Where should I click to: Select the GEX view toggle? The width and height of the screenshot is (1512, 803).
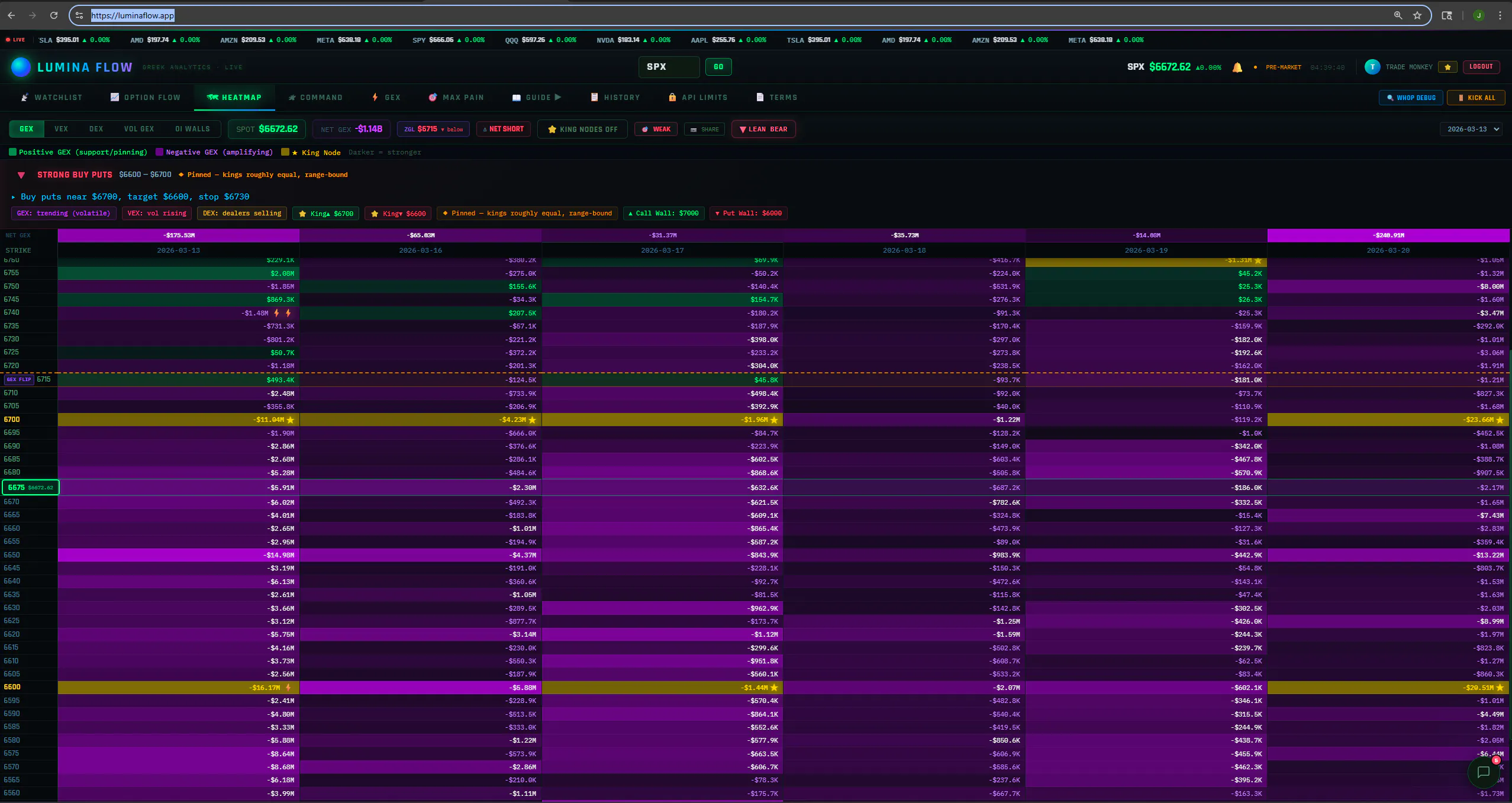[x=27, y=129]
